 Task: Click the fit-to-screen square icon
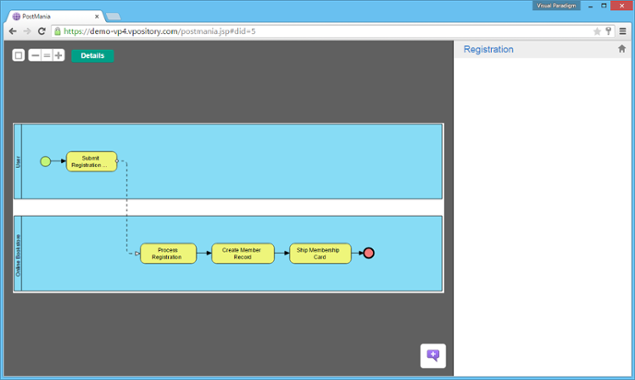19,56
